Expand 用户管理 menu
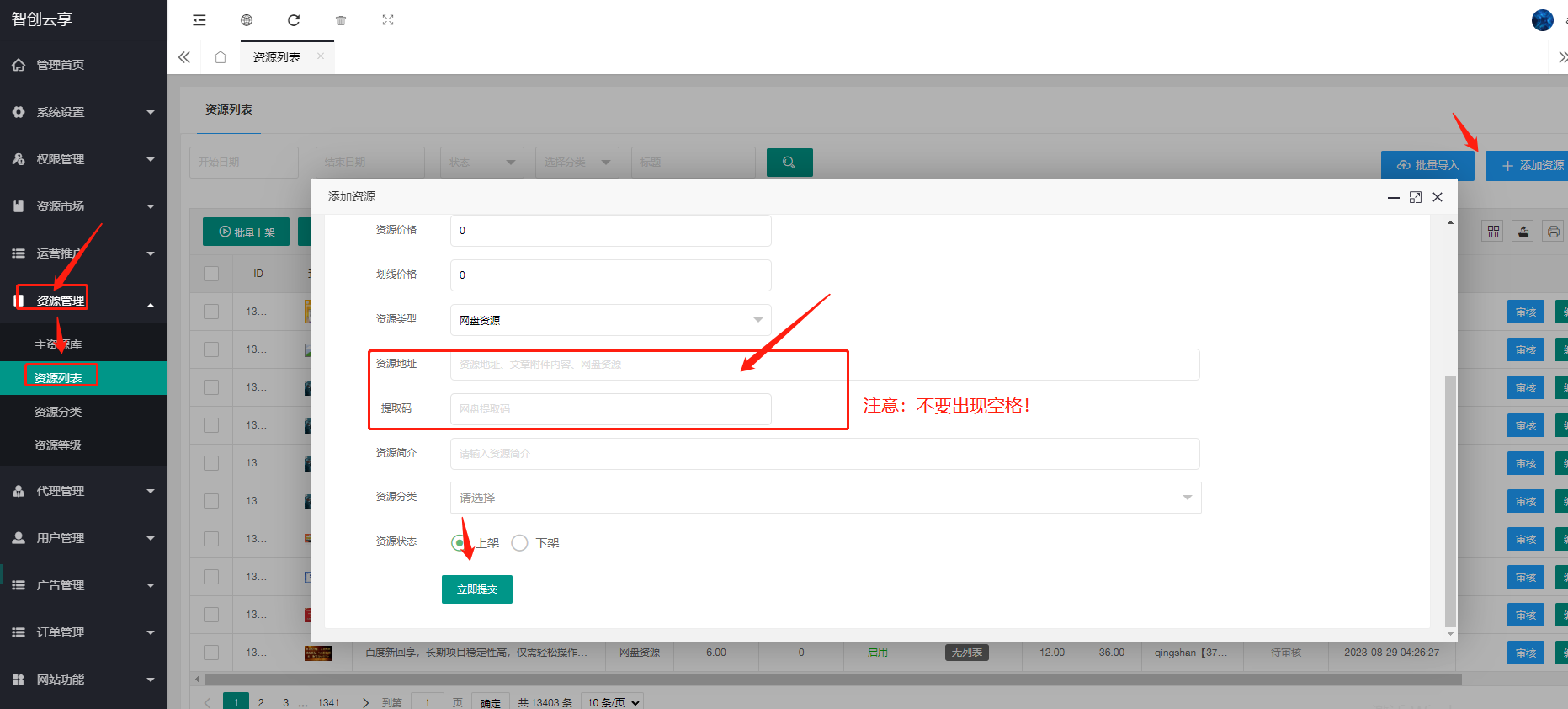This screenshot has width=1568, height=709. (x=83, y=538)
